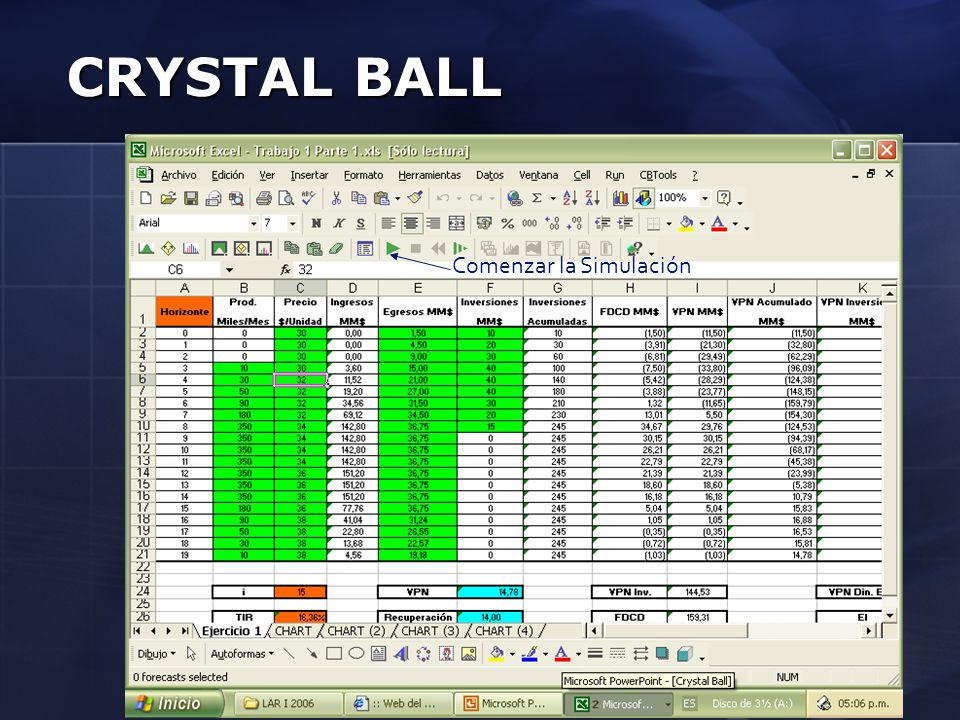This screenshot has height=720, width=960.
Task: Align text left
Action: (x=388, y=223)
